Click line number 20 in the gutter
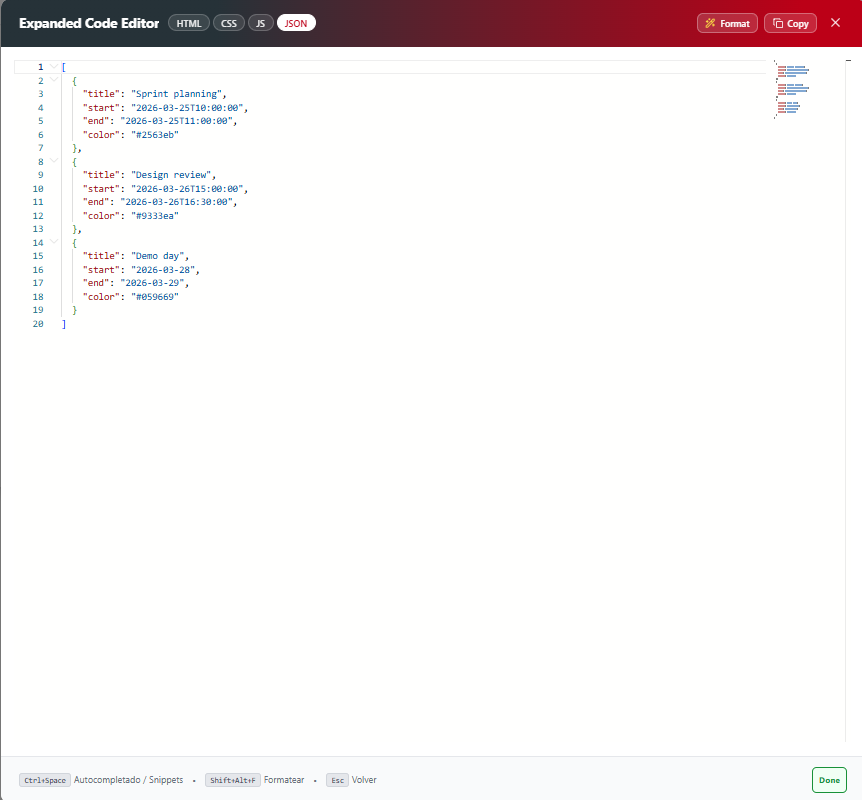862x800 pixels. coord(38,324)
